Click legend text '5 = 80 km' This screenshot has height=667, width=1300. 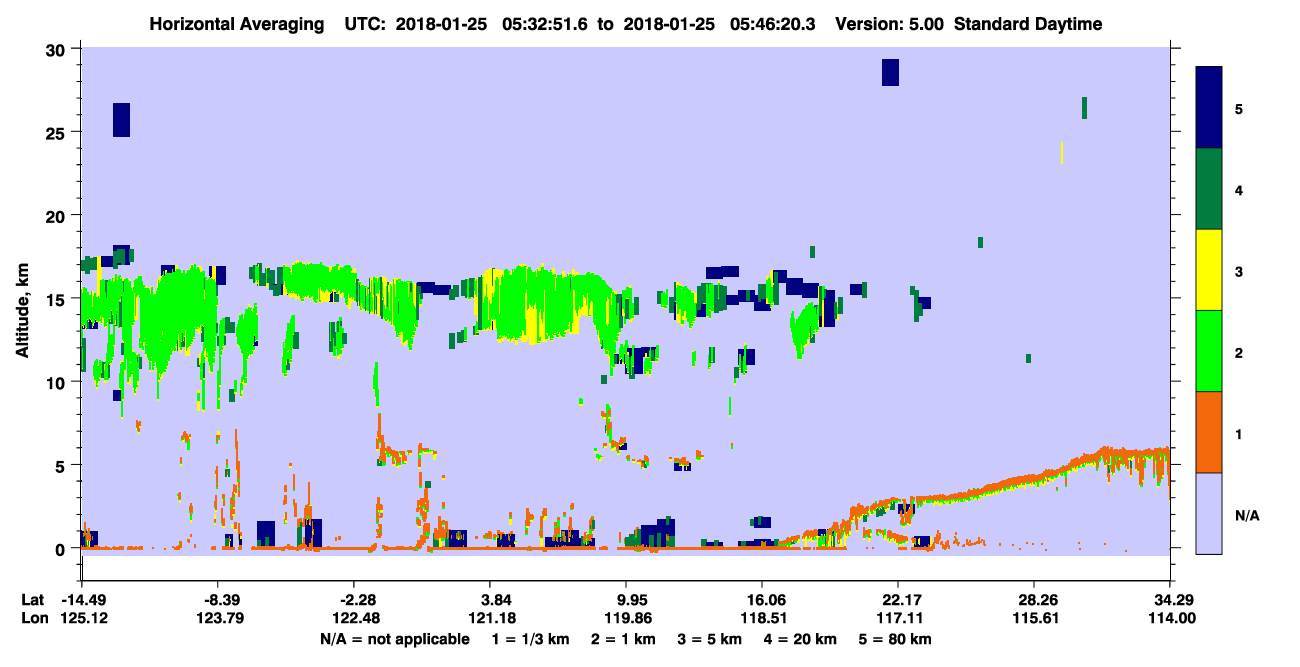tap(897, 639)
